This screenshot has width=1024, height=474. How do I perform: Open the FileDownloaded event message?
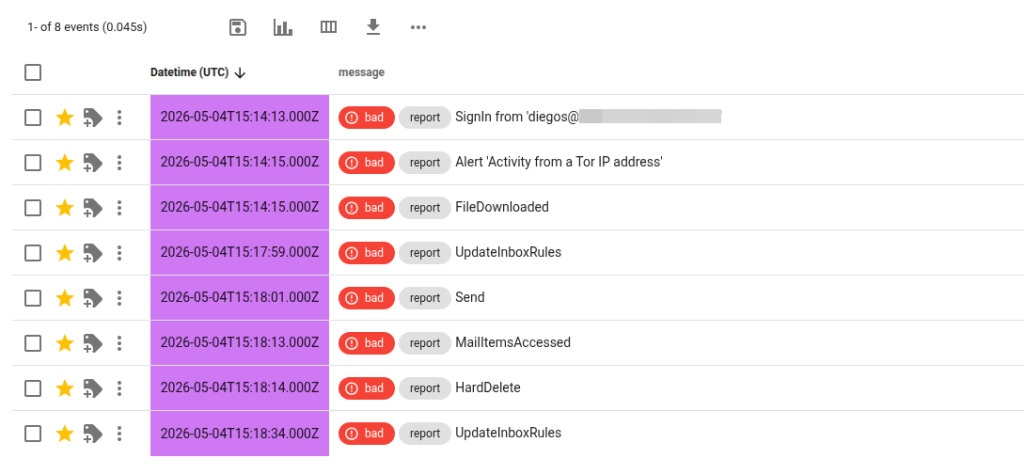click(502, 208)
